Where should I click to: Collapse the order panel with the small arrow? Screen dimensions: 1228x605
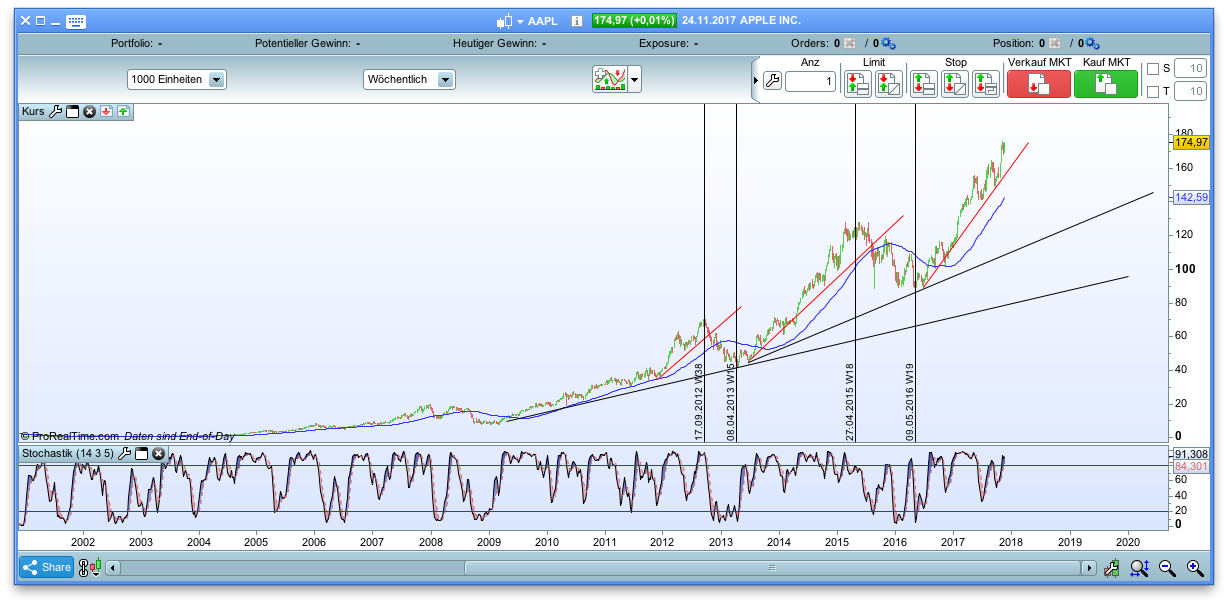755,80
